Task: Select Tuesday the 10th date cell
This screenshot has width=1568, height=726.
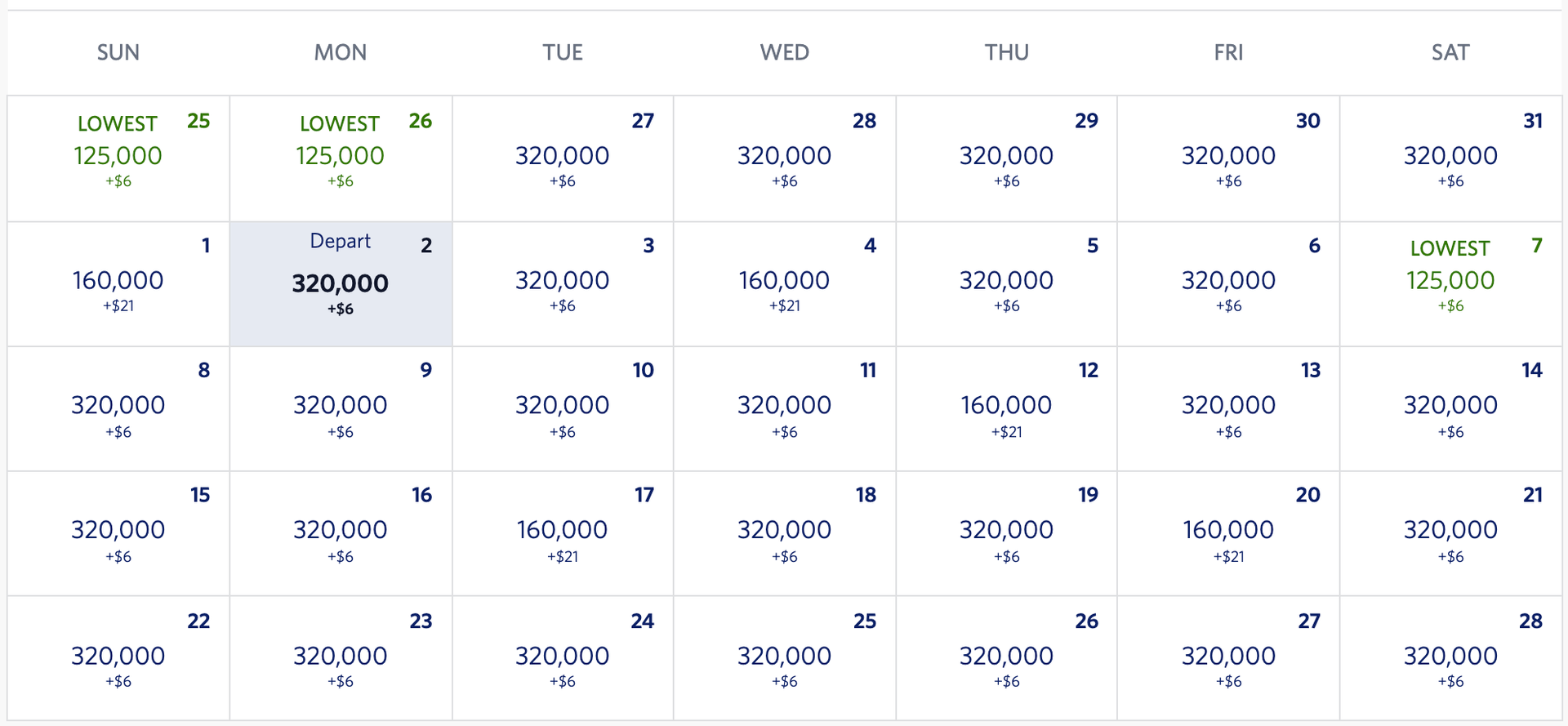Action: pyautogui.click(x=563, y=407)
